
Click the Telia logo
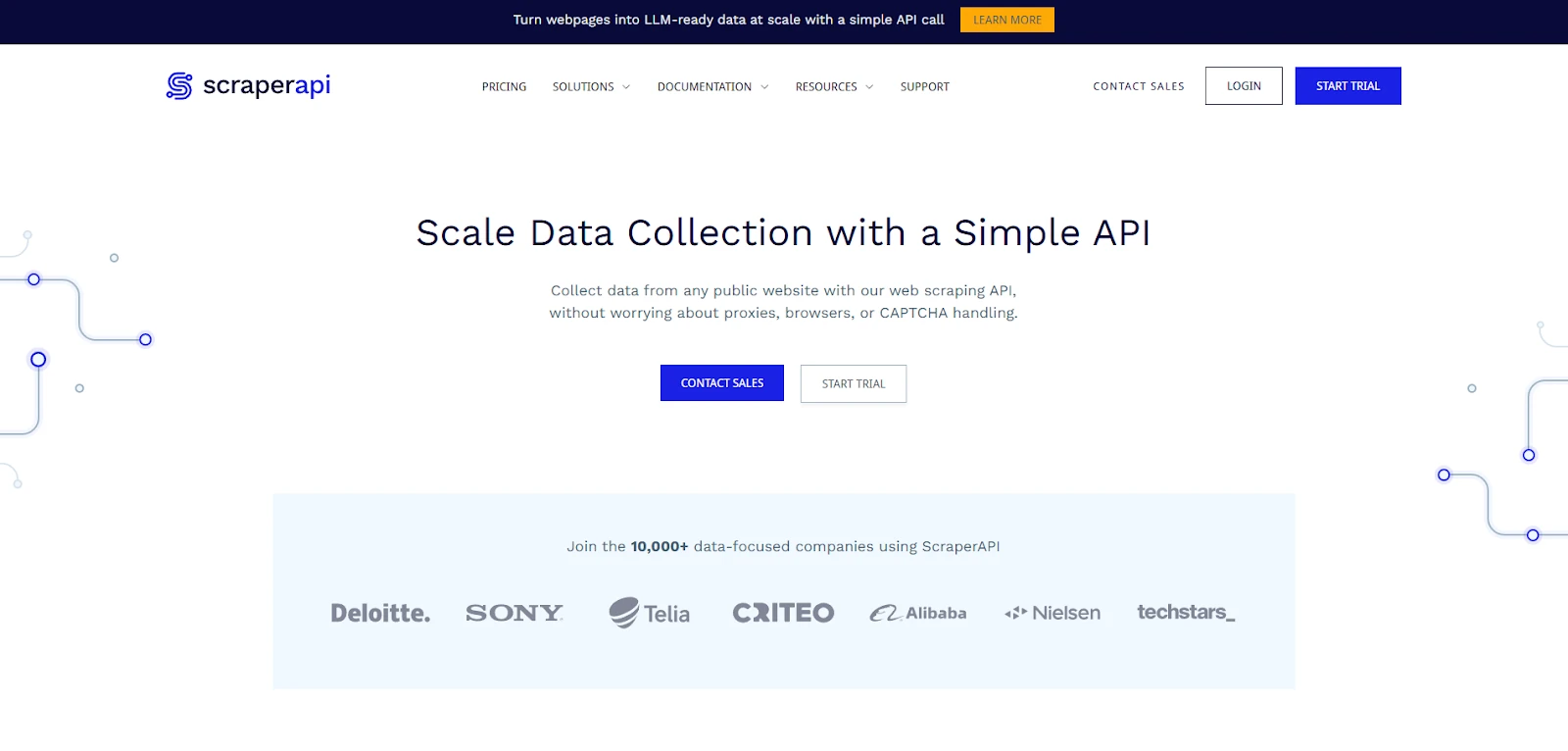[649, 613]
